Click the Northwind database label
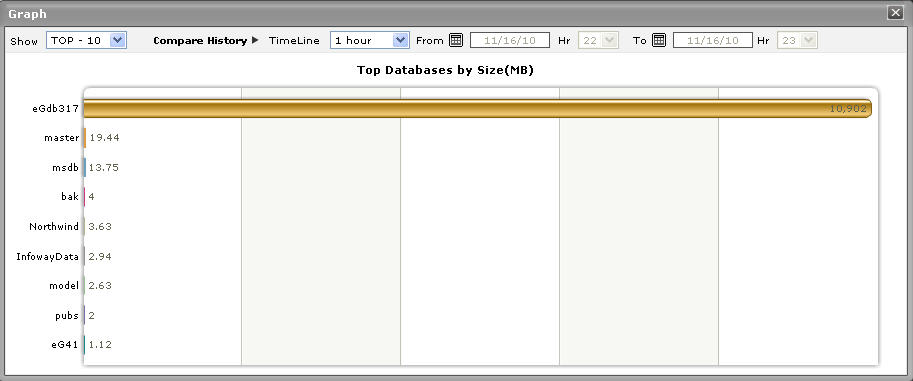913x381 pixels. point(54,227)
